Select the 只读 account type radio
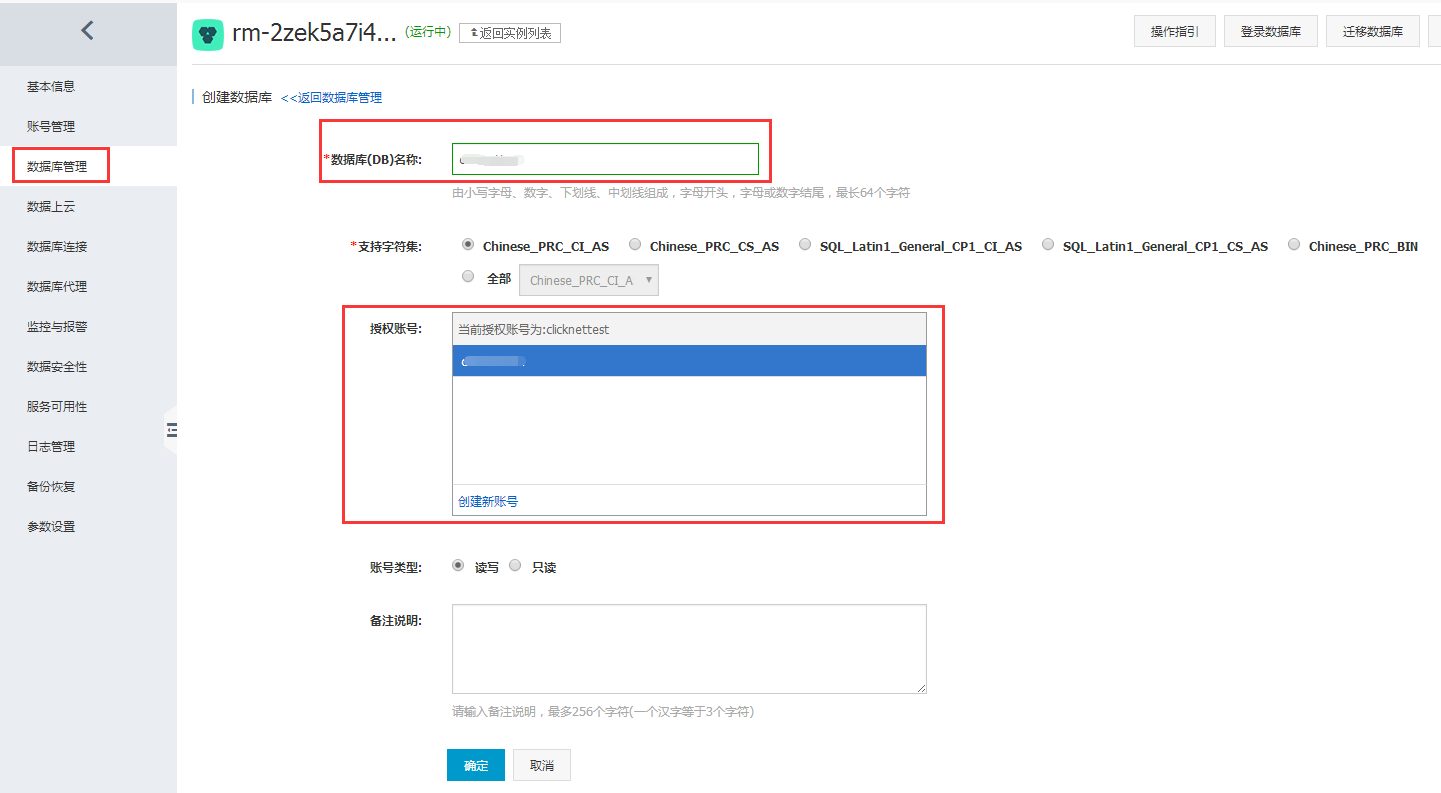This screenshot has height=793, width=1441. [516, 566]
